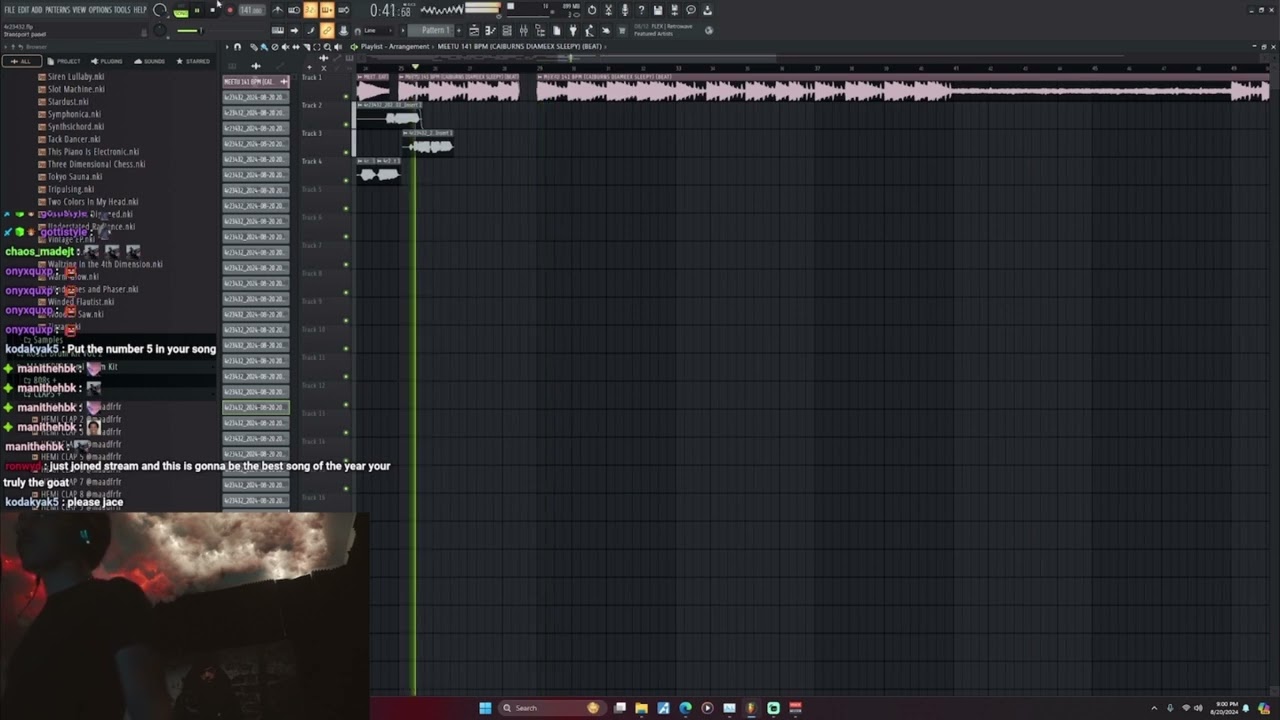Screen dimensions: 1280x720
Task: Click the shopping cart icon
Action: point(622,30)
